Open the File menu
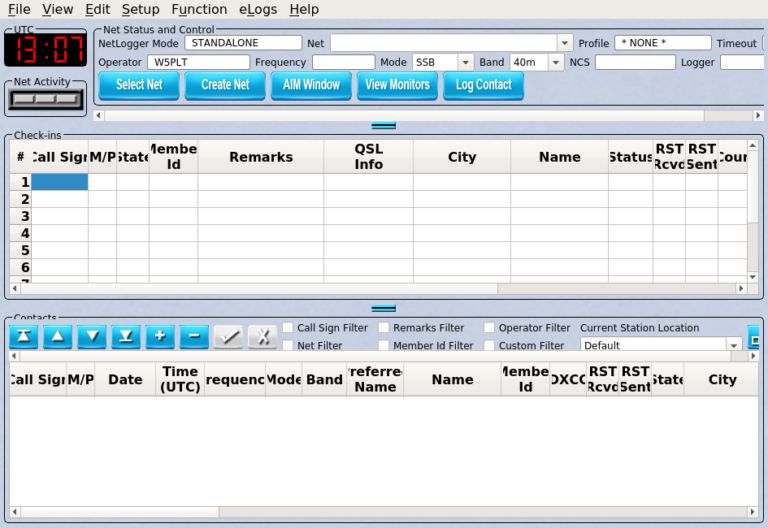768x528 pixels. 19,9
